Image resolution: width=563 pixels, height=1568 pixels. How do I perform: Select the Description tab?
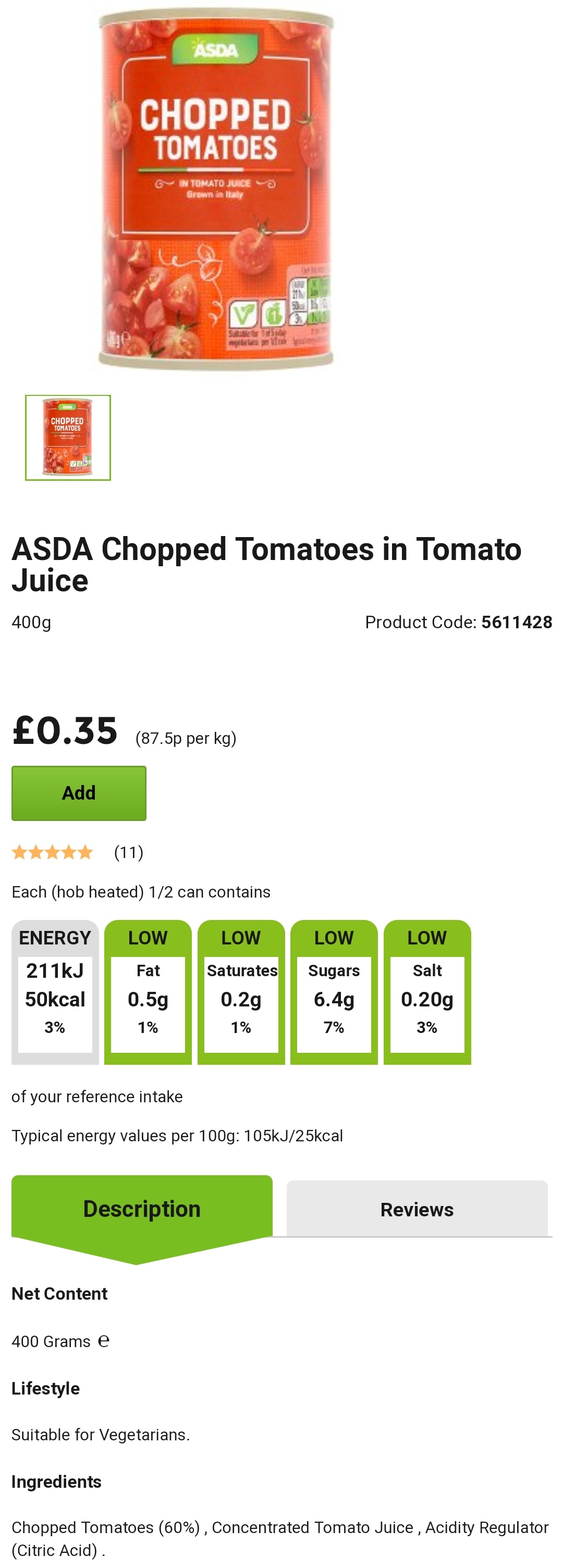click(x=141, y=1209)
